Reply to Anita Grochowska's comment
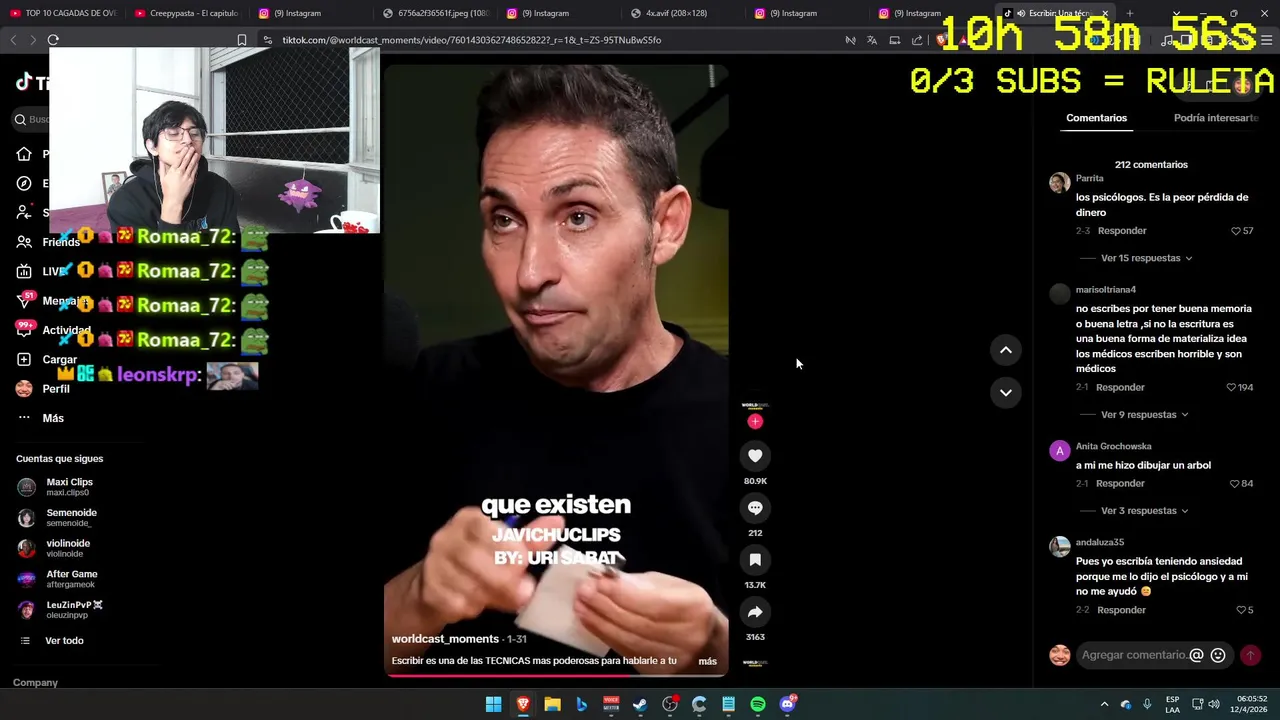 click(1120, 484)
